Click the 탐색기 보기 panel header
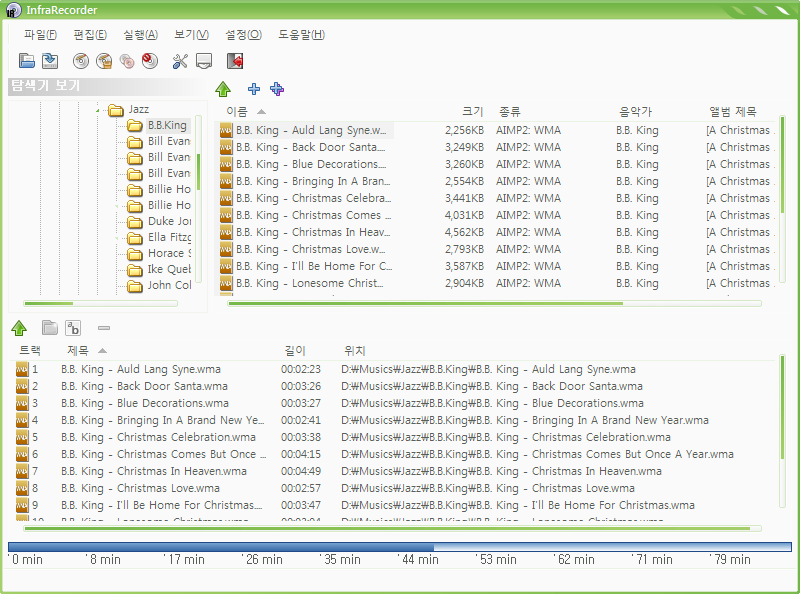 click(107, 86)
